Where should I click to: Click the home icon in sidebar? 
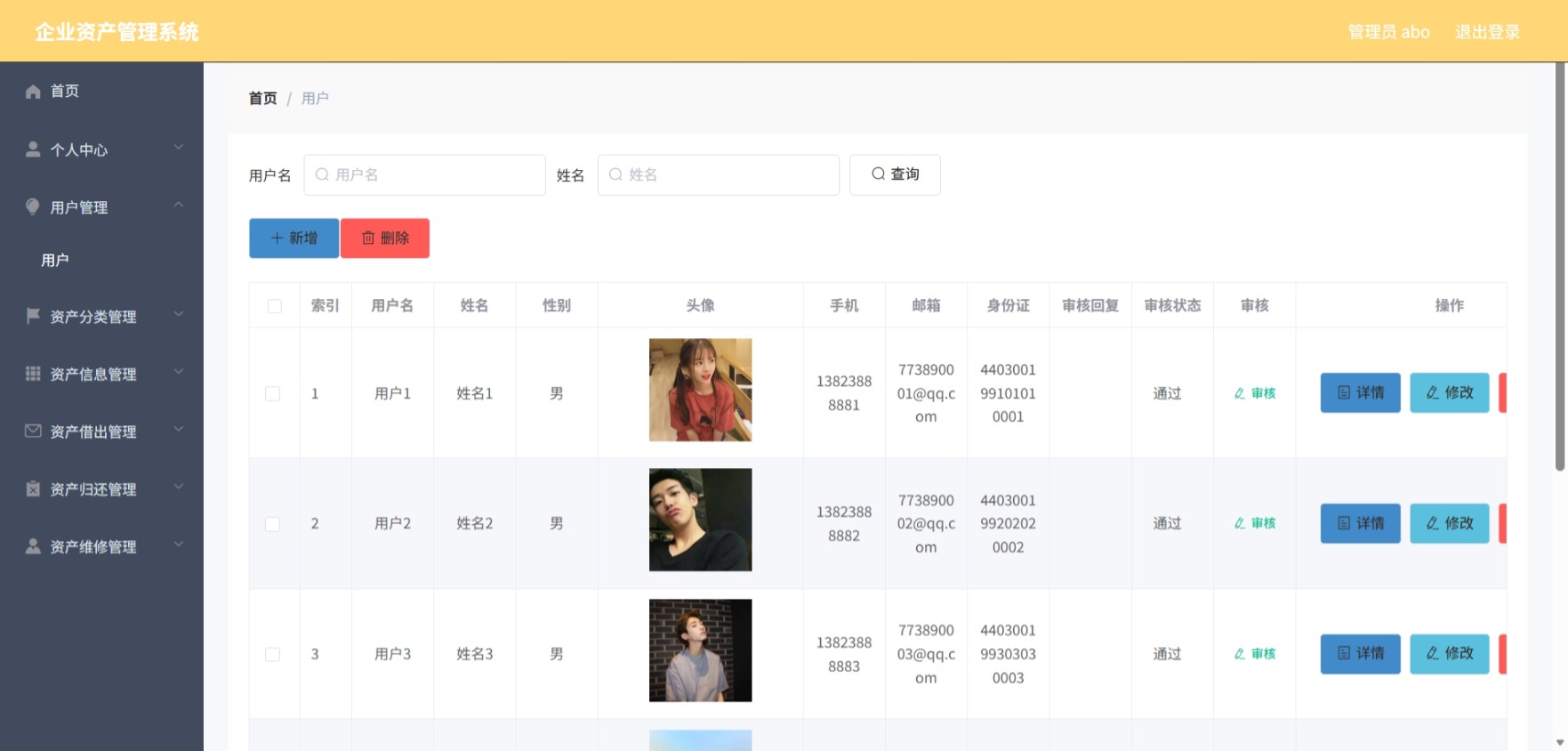click(33, 92)
